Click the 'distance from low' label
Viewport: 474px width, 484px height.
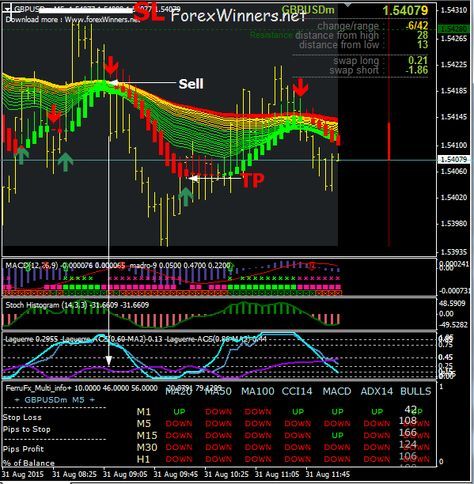(339, 45)
